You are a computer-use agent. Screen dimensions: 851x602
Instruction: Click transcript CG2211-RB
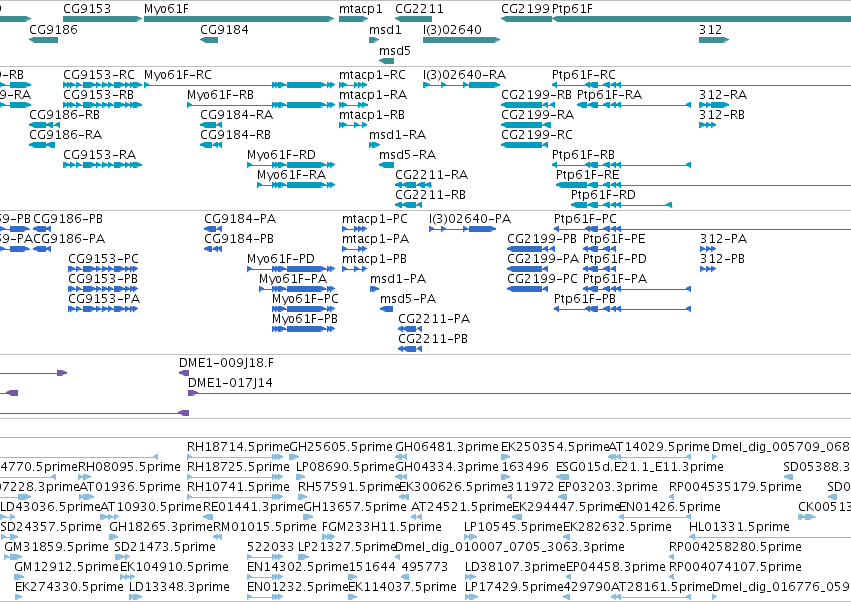[x=409, y=205]
